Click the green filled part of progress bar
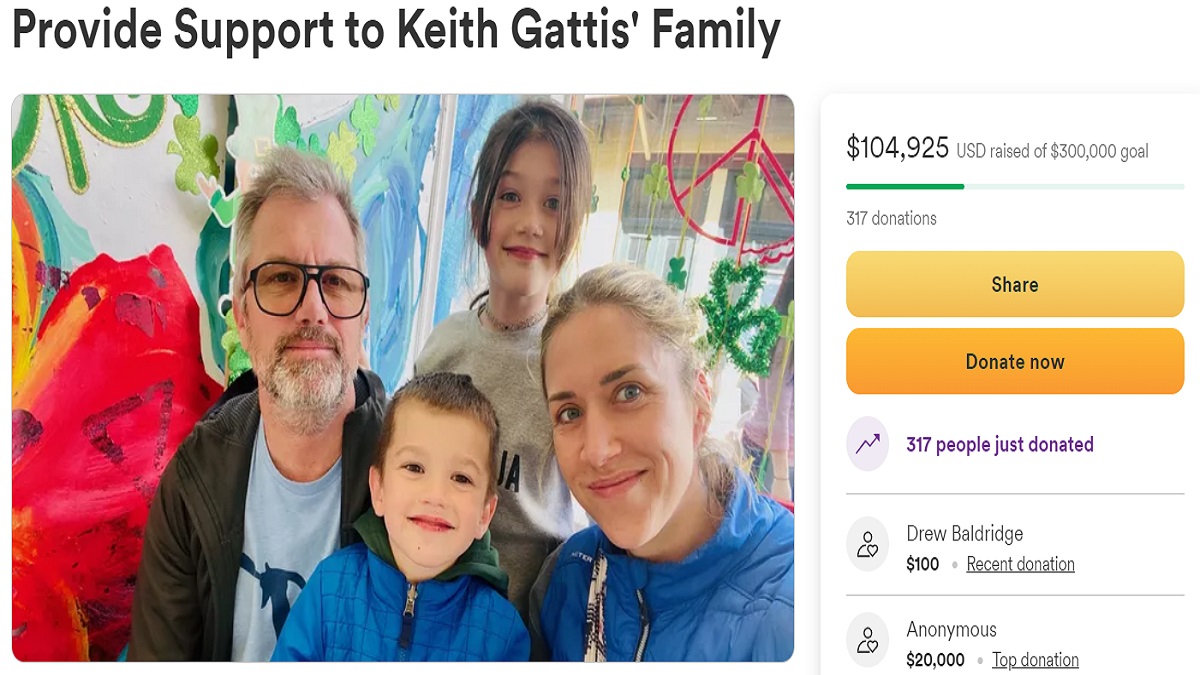 pos(905,186)
